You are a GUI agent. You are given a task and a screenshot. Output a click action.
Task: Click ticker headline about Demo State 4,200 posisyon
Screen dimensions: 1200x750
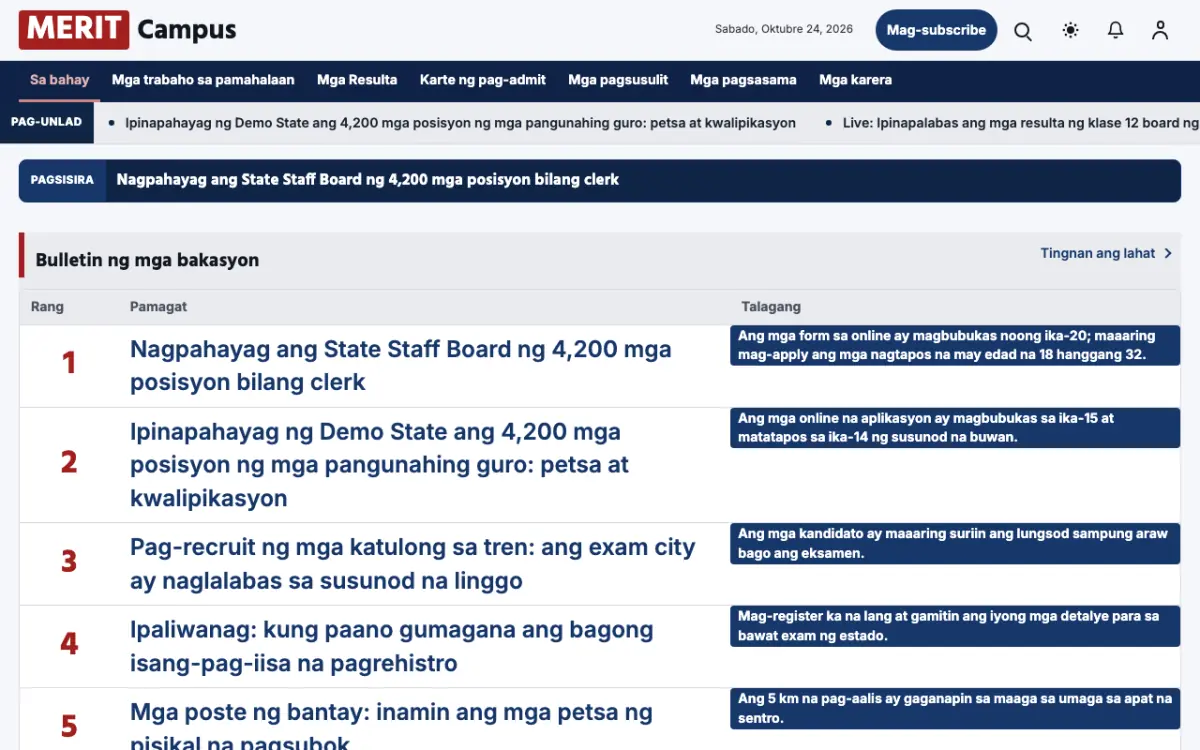tap(460, 123)
